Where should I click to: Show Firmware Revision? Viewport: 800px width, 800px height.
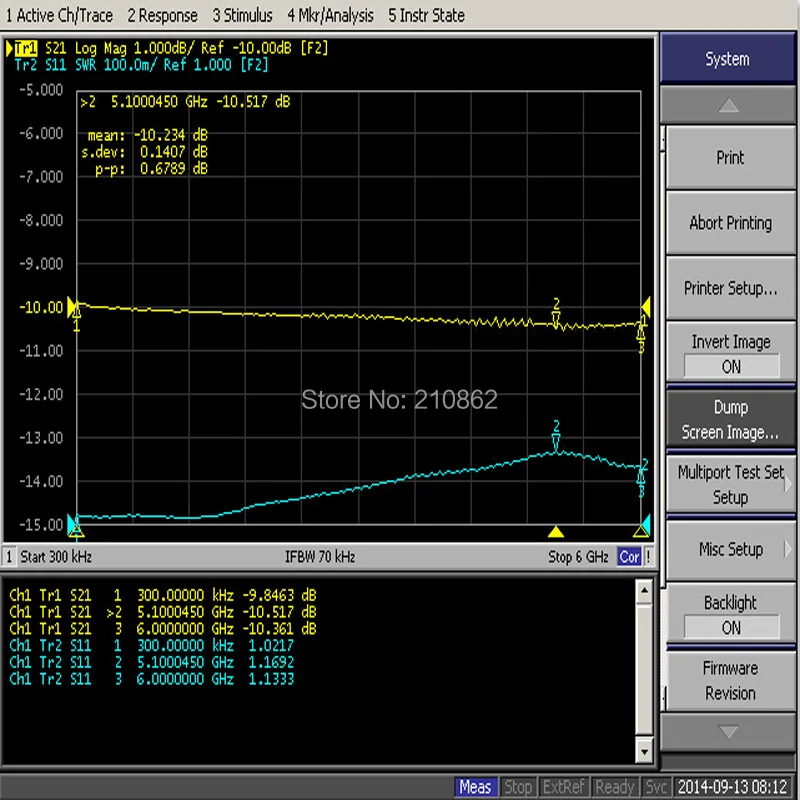click(x=730, y=681)
